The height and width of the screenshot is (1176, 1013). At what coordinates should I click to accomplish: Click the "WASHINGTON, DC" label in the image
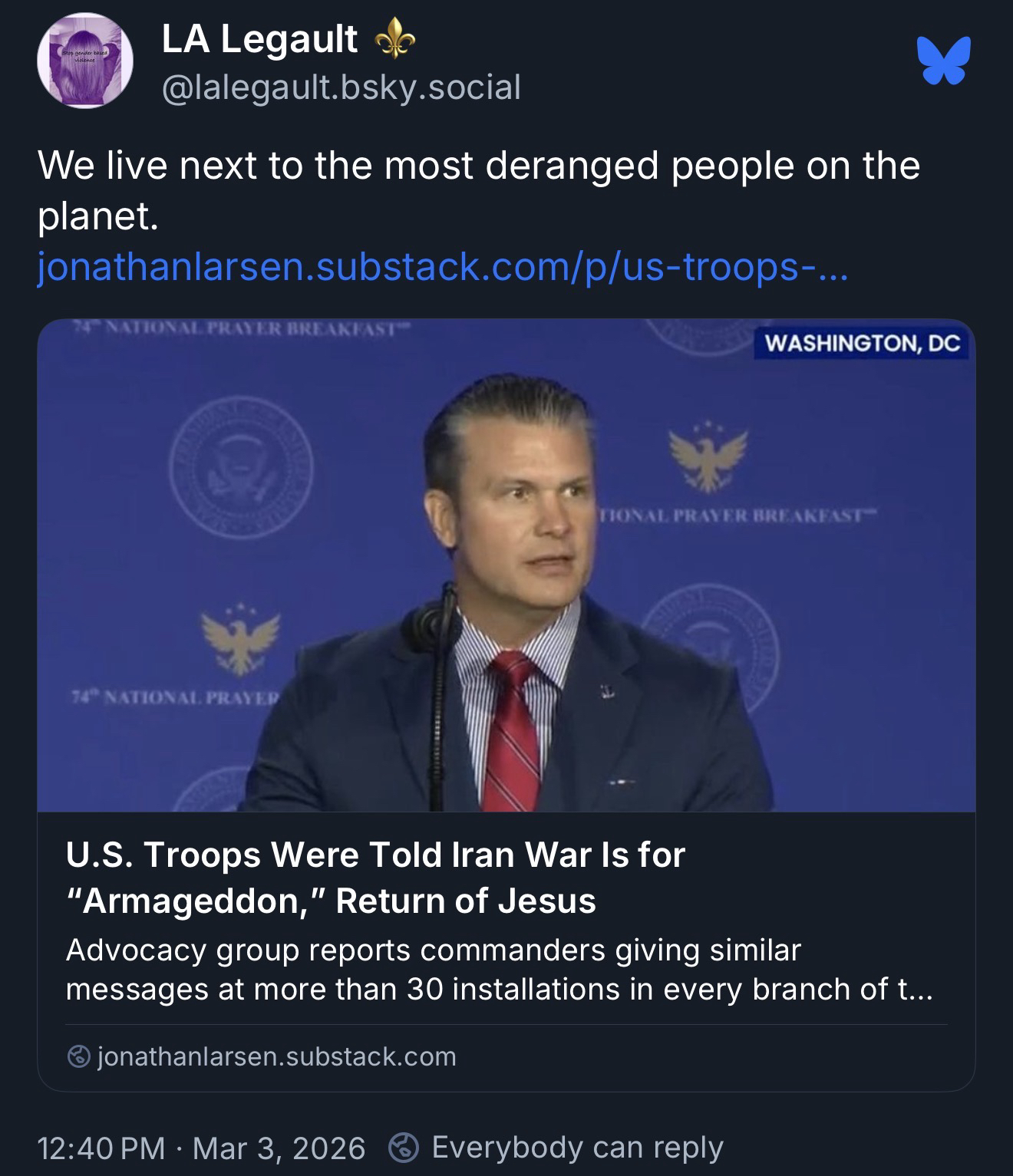pos(863,344)
